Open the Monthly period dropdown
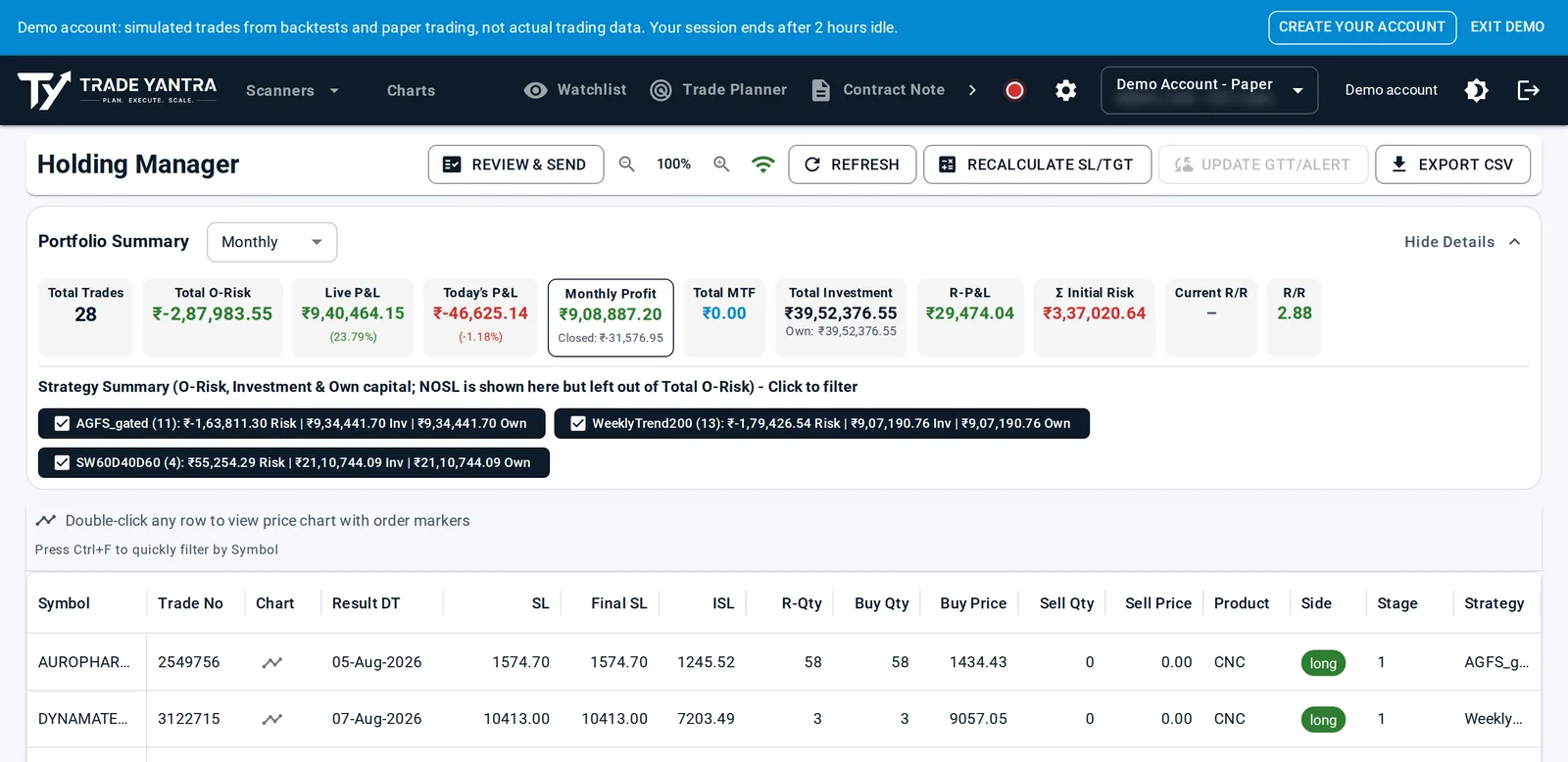Screen dimensions: 1568x762 (x=271, y=242)
